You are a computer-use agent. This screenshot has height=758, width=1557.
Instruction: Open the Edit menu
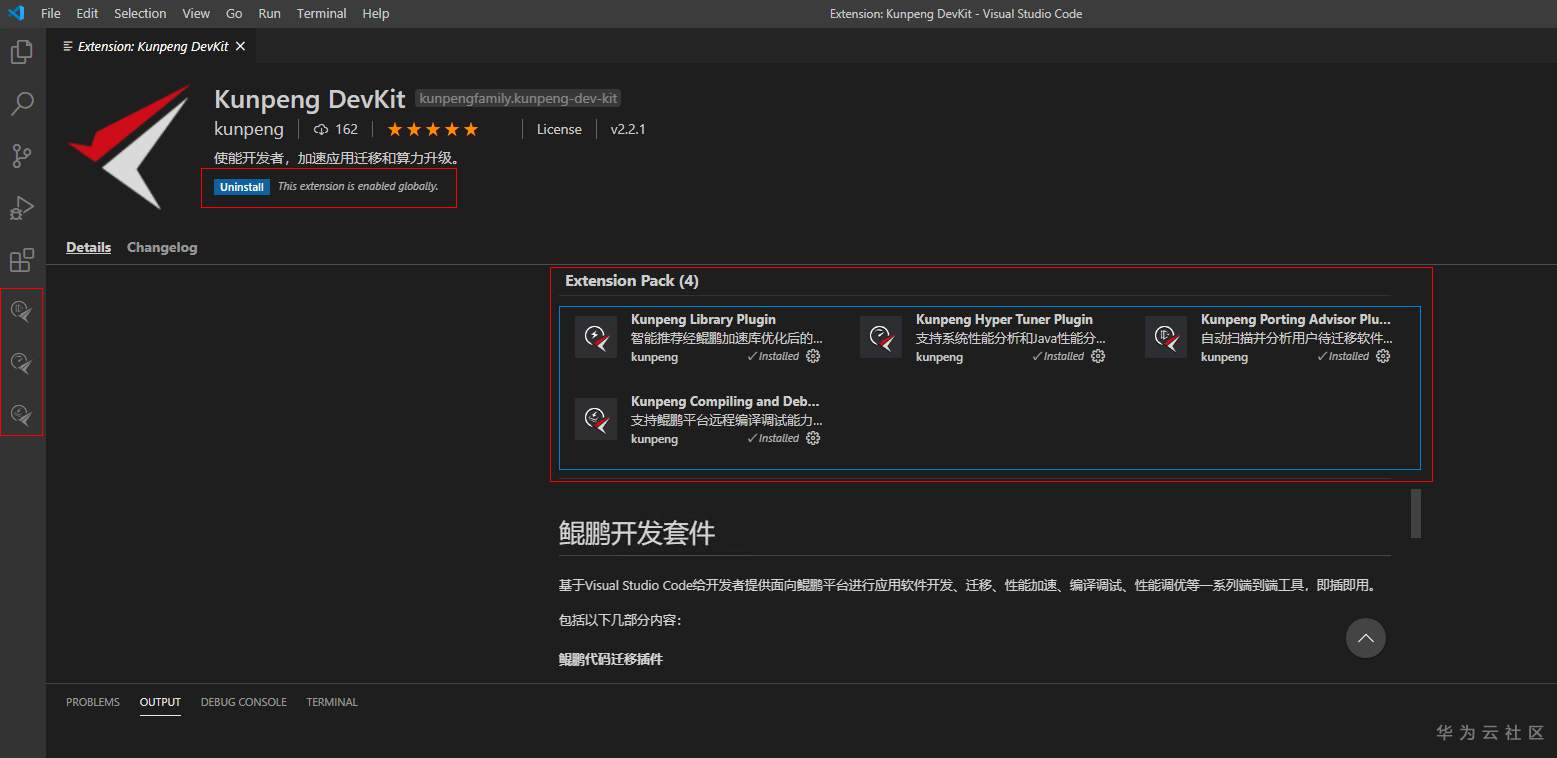pos(87,13)
